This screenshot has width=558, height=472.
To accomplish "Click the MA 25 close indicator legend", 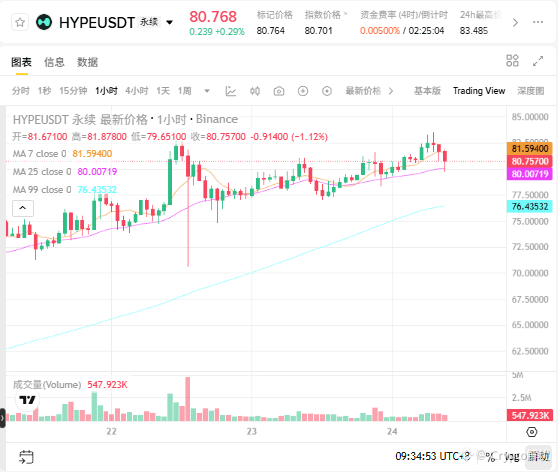I will tap(65, 172).
